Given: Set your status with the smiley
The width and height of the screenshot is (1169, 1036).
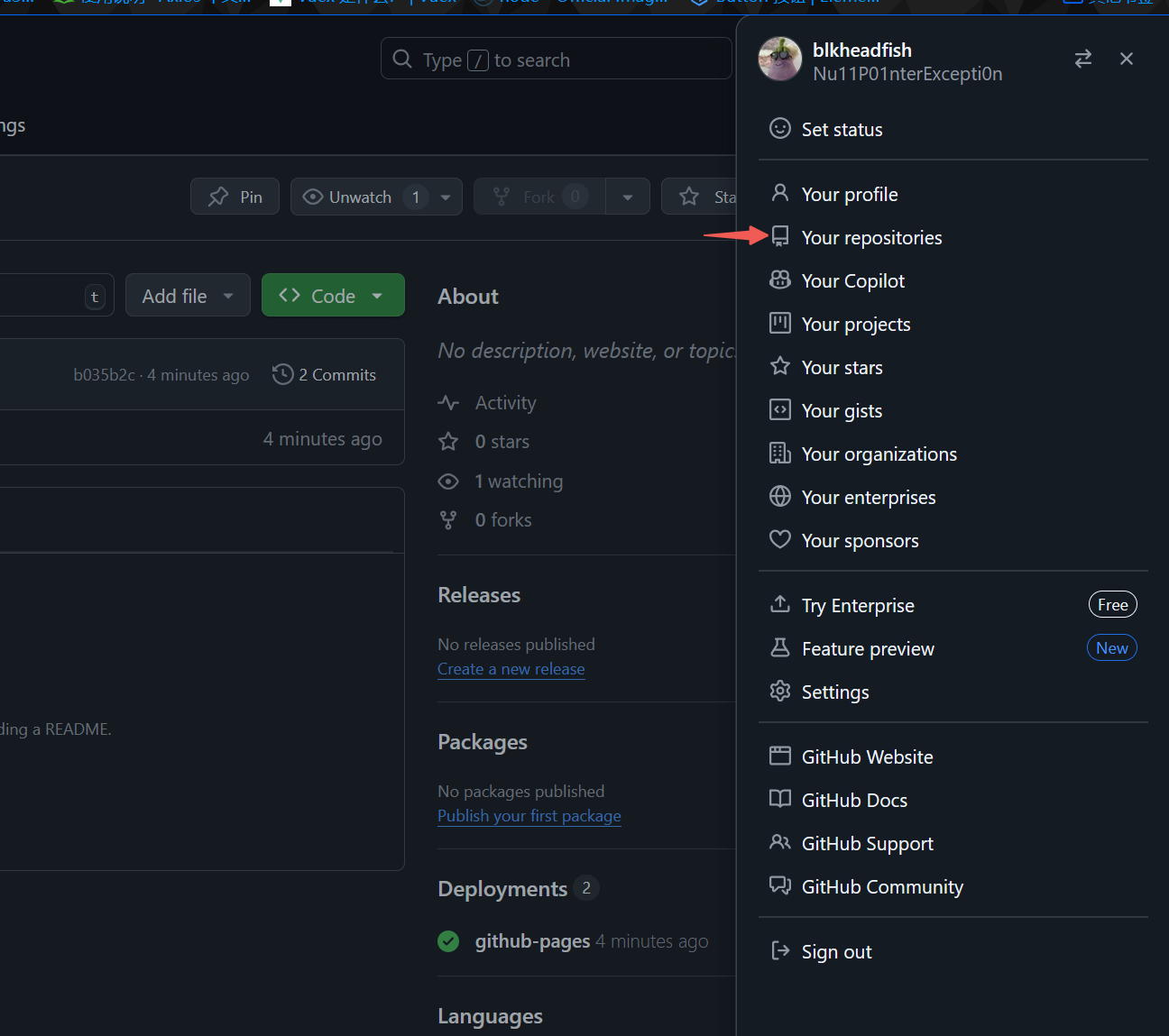Looking at the screenshot, I should point(780,129).
